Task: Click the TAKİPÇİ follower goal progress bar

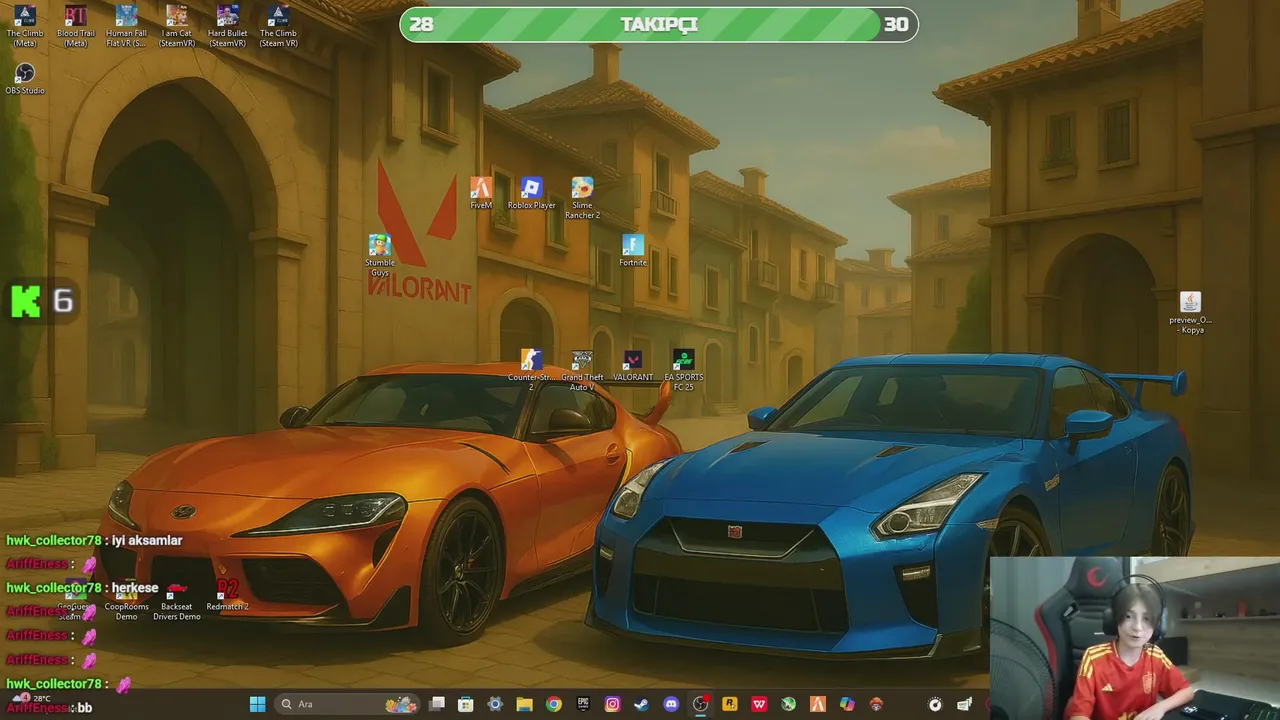Action: click(x=659, y=24)
